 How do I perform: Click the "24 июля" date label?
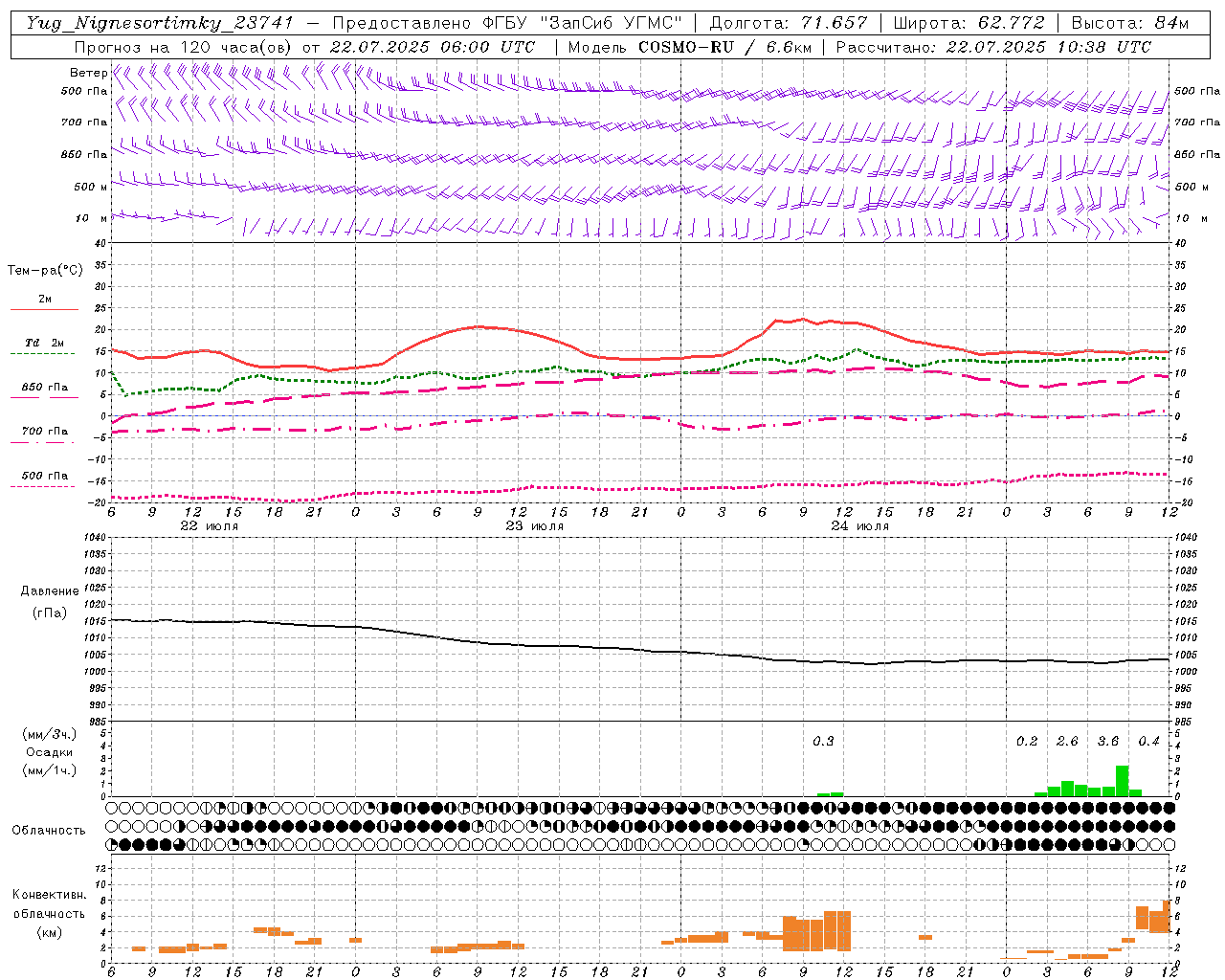coord(859,526)
